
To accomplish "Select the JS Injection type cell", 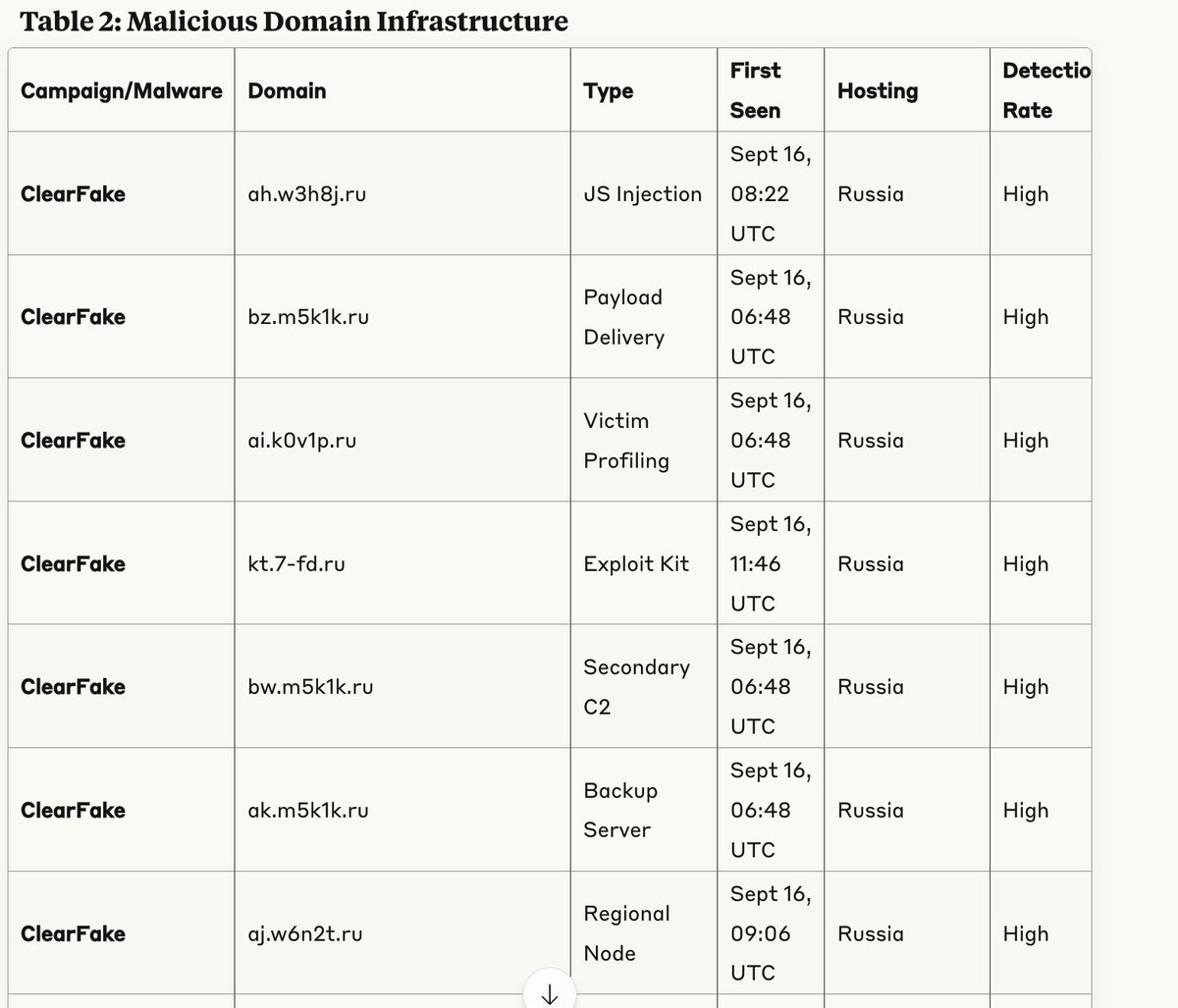I will 643,194.
